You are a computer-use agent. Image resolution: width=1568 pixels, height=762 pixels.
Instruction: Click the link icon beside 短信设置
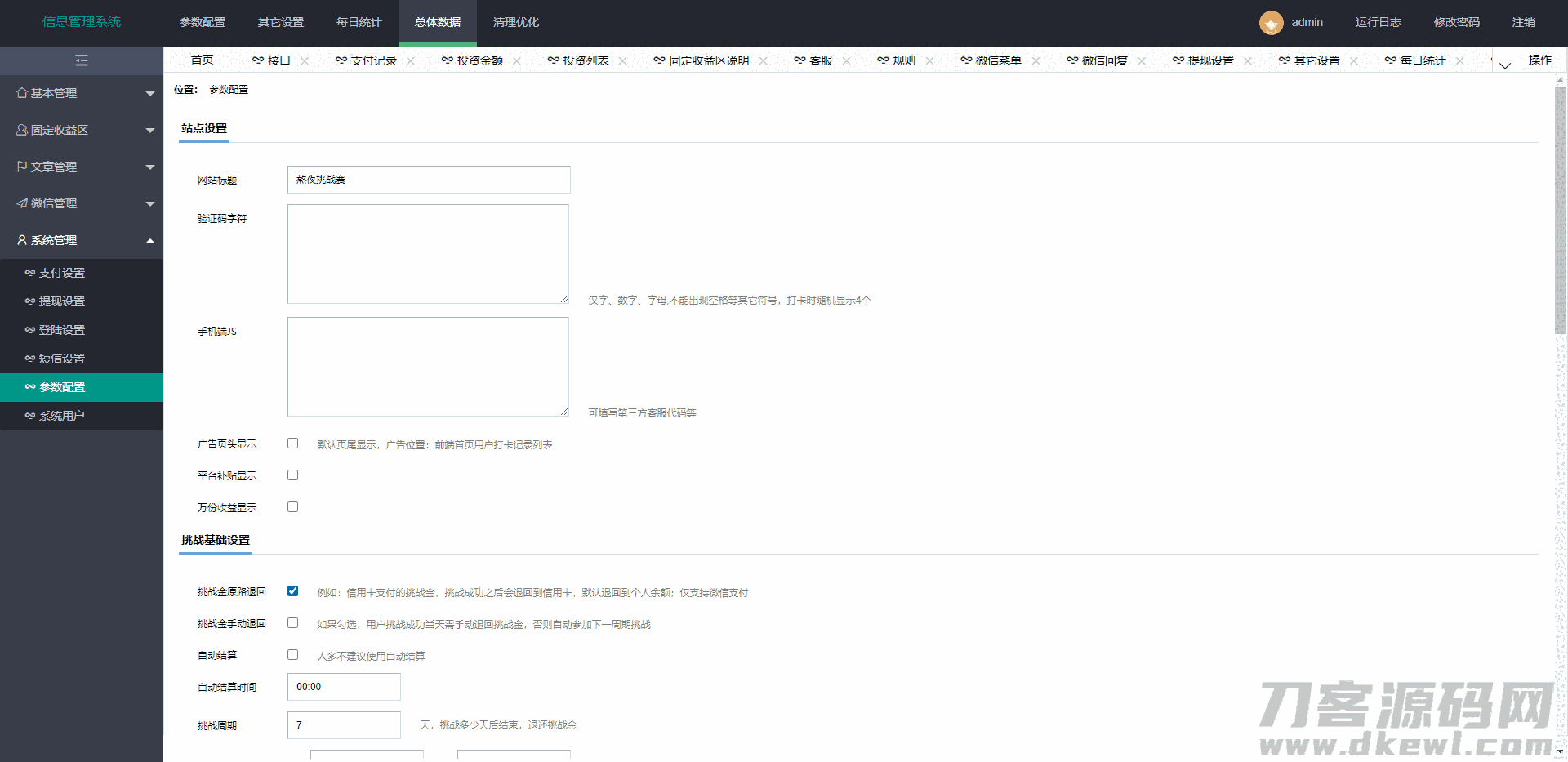(x=30, y=359)
